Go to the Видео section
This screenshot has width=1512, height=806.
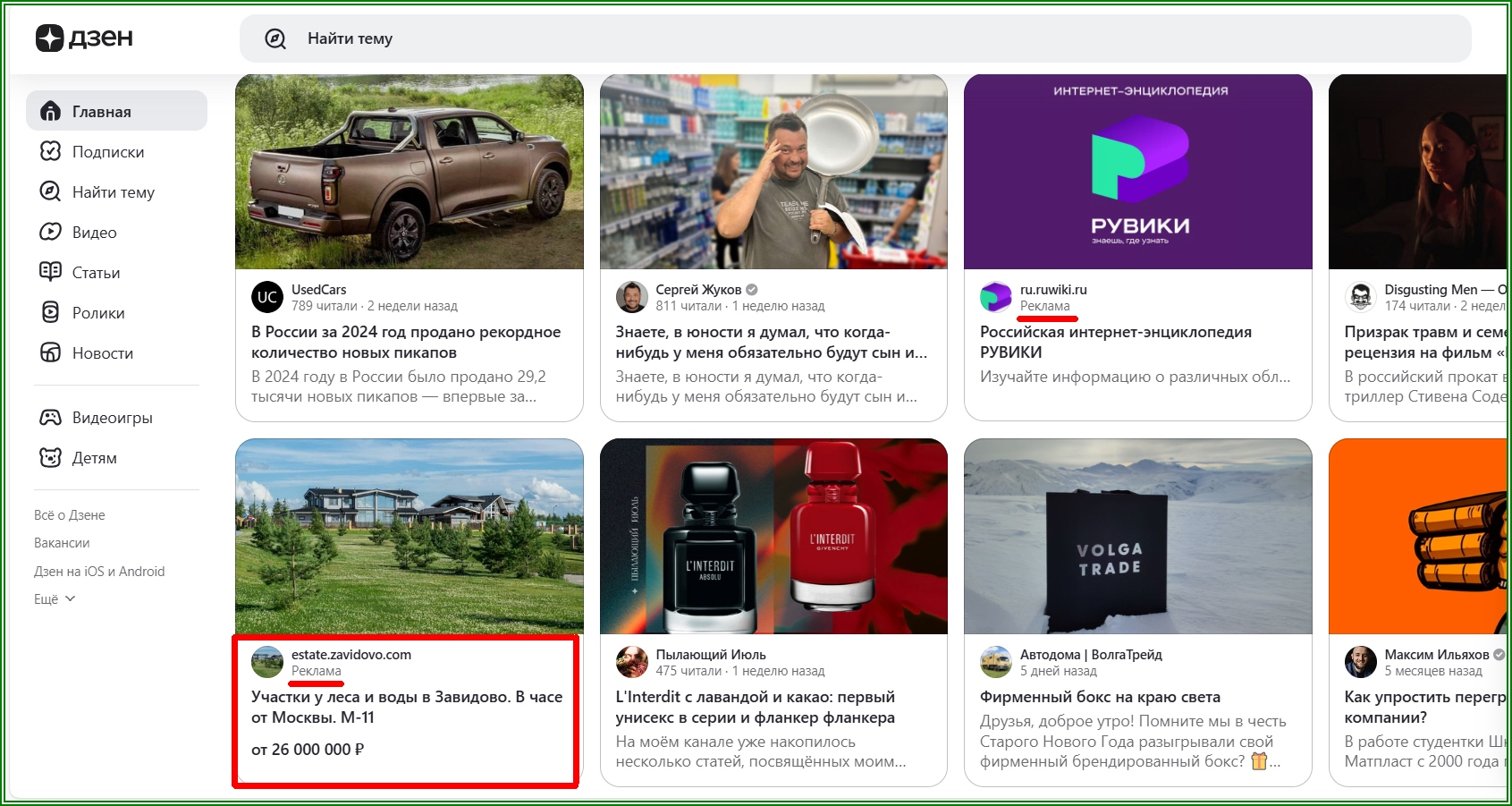point(116,232)
